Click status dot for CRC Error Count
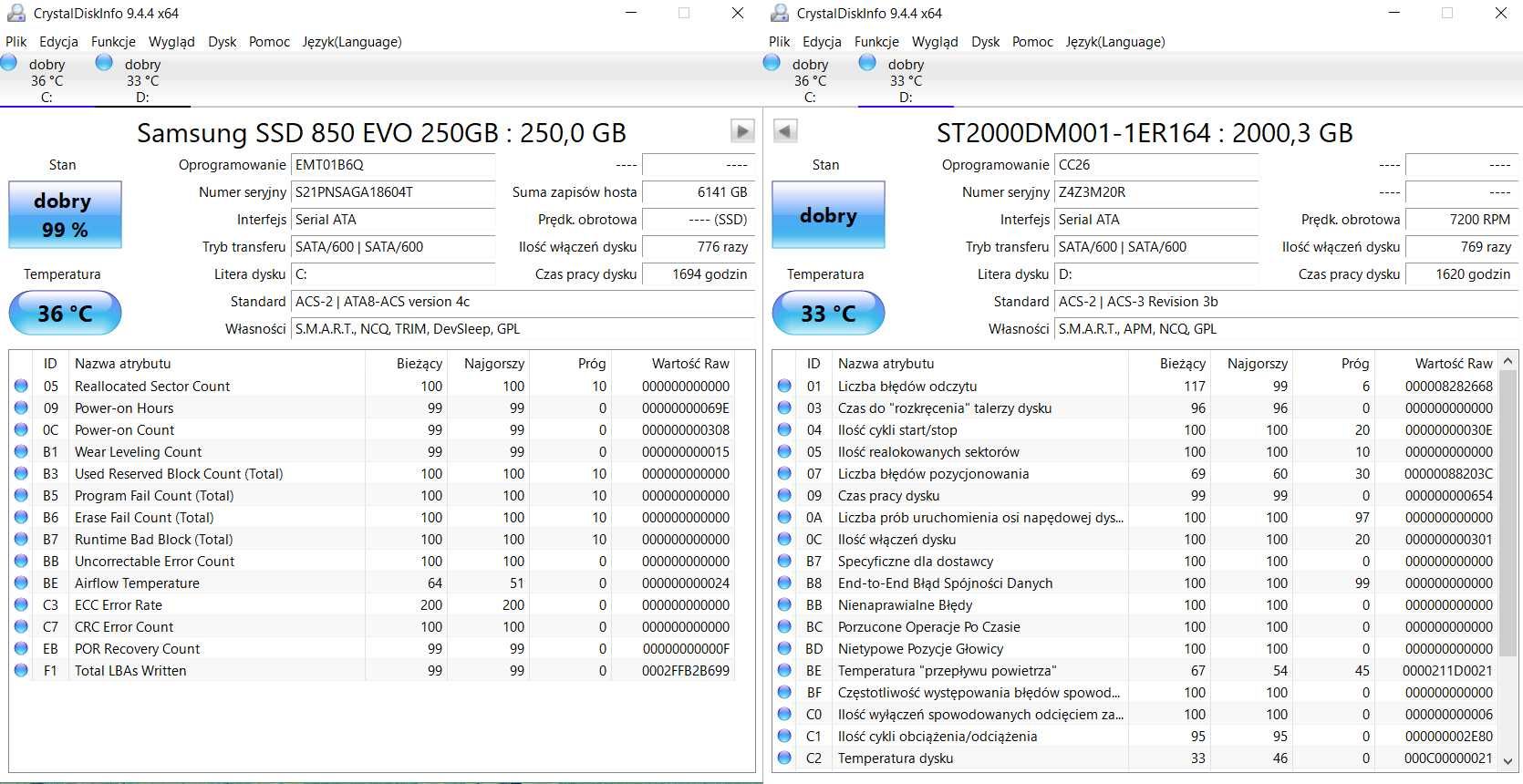 (21, 626)
